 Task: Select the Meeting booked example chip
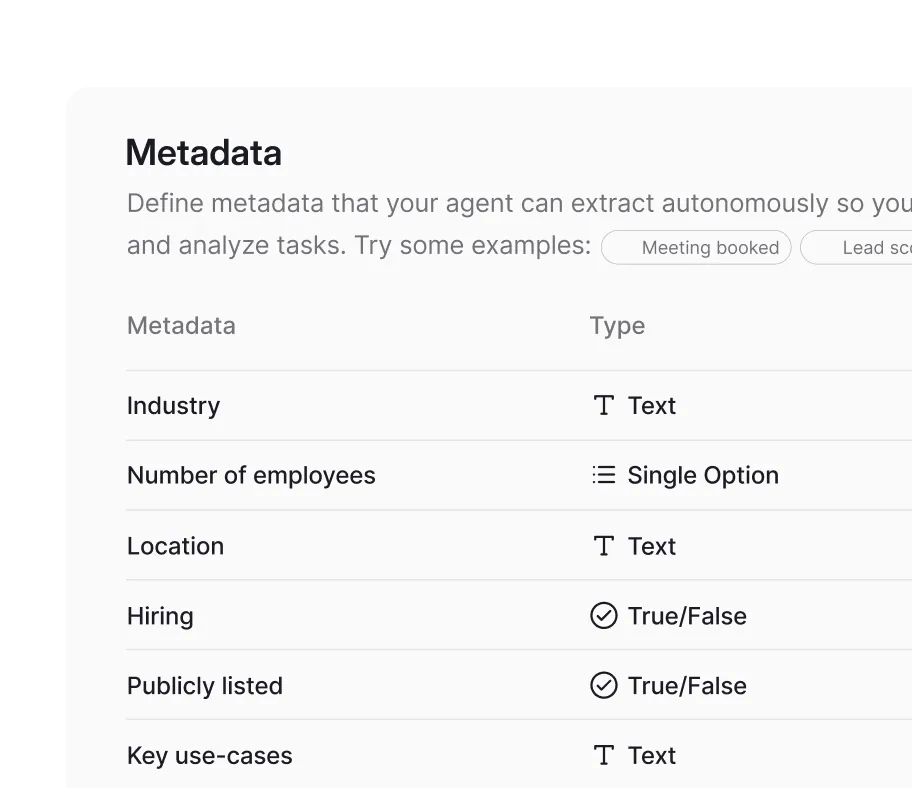coord(696,248)
